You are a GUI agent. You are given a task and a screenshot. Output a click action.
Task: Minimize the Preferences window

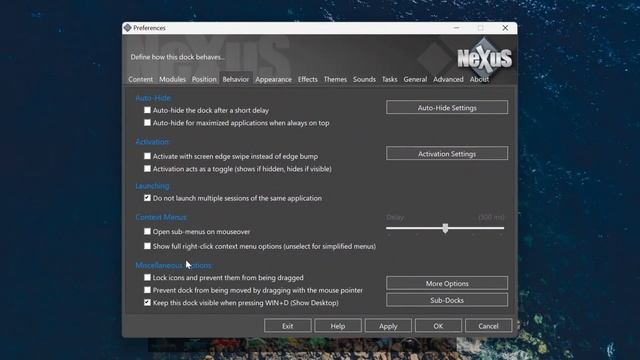click(456, 28)
